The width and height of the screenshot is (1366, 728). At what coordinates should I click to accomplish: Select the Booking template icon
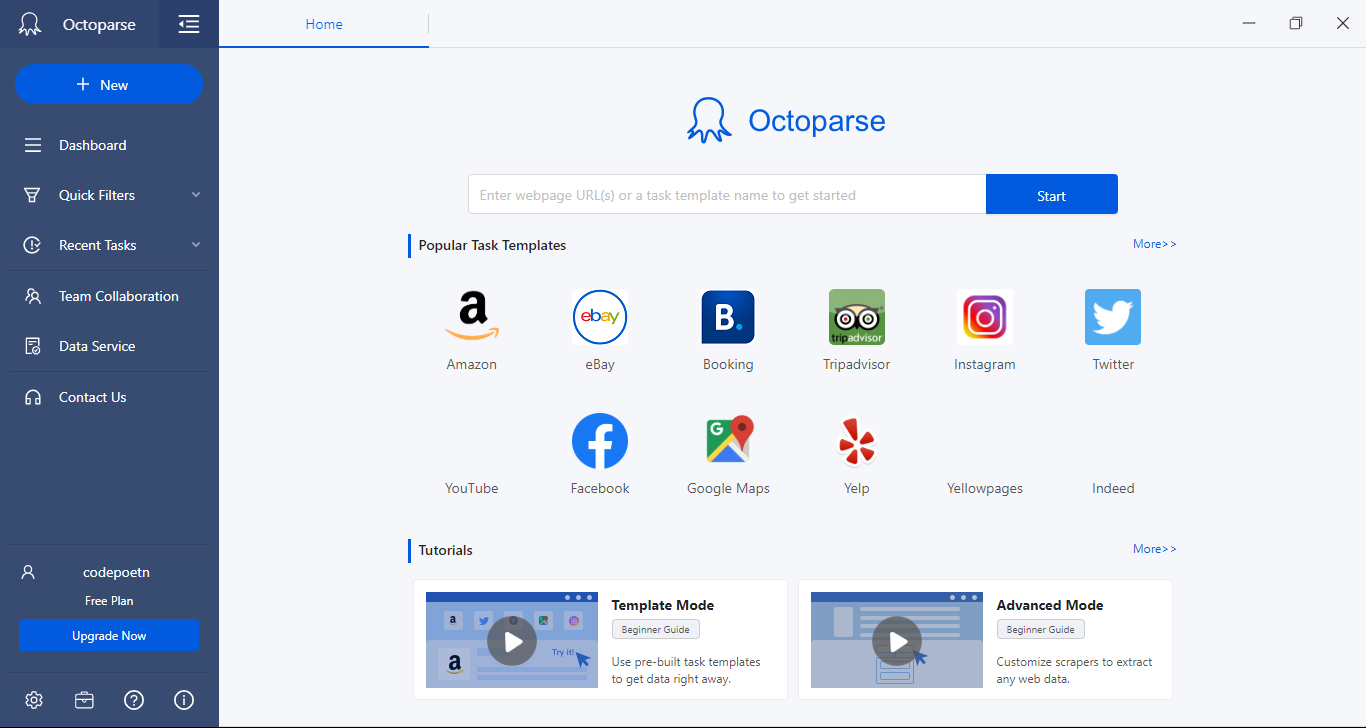[x=728, y=317]
